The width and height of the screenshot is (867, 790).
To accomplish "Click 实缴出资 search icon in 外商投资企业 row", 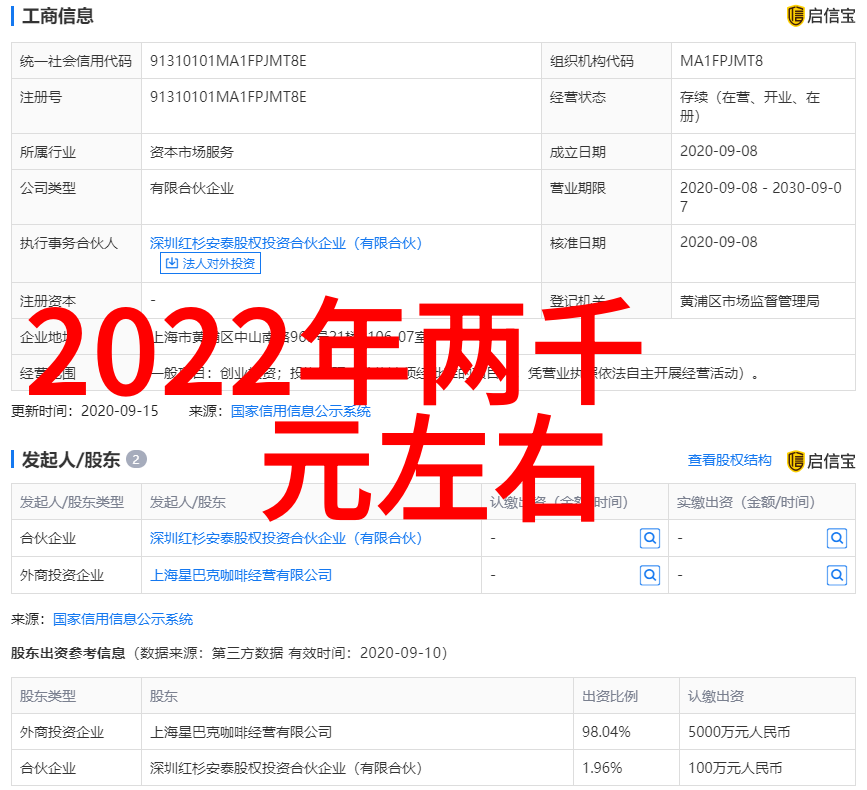I will (837, 576).
